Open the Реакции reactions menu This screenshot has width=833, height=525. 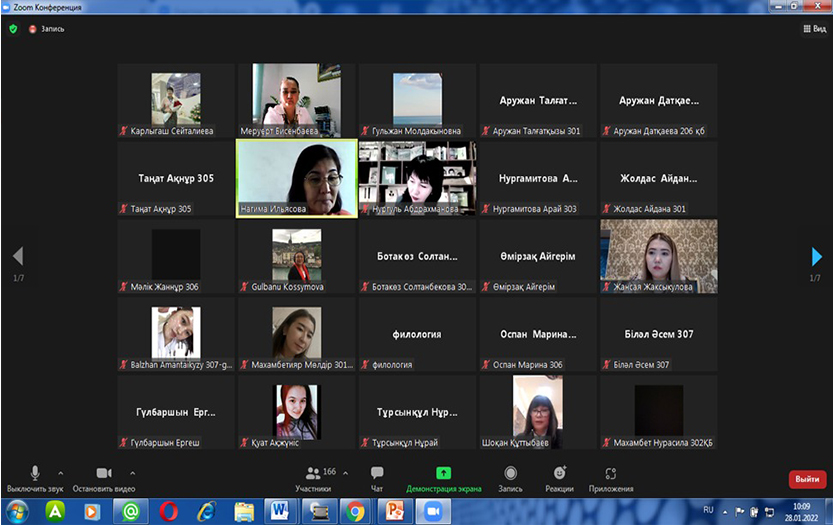coord(559,476)
